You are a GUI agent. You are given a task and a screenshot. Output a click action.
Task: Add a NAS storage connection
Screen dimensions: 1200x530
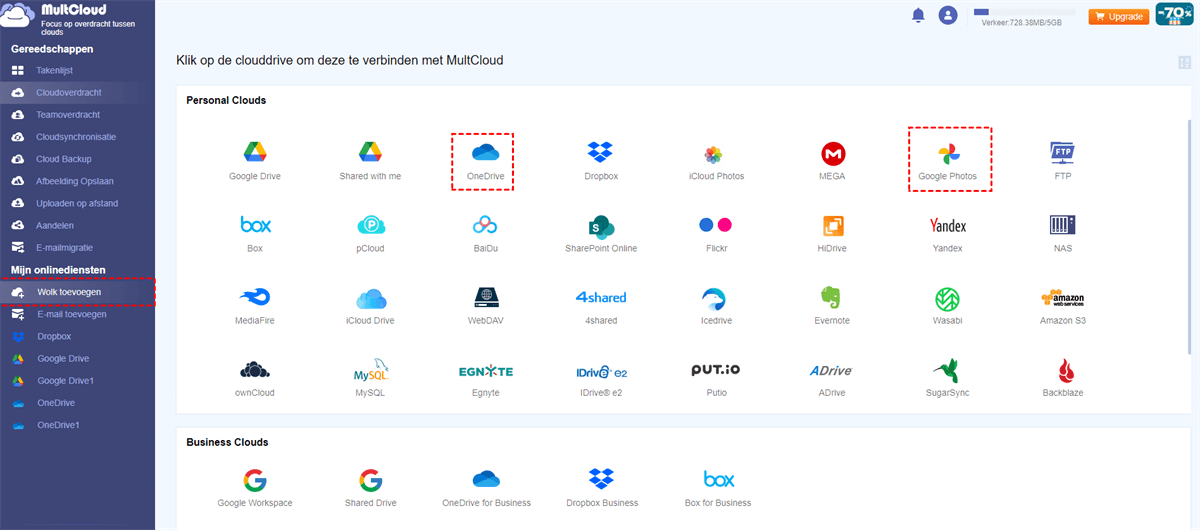(x=1062, y=224)
